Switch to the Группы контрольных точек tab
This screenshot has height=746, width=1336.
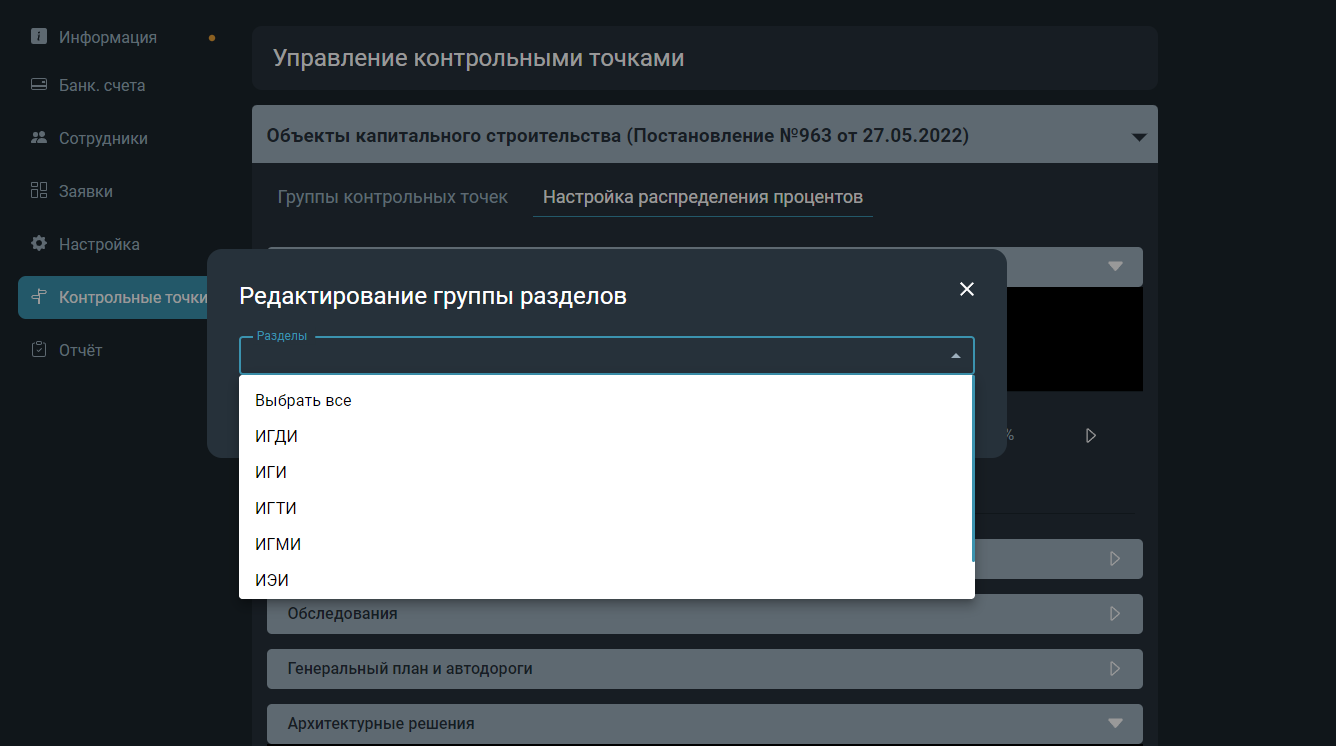pos(393,197)
